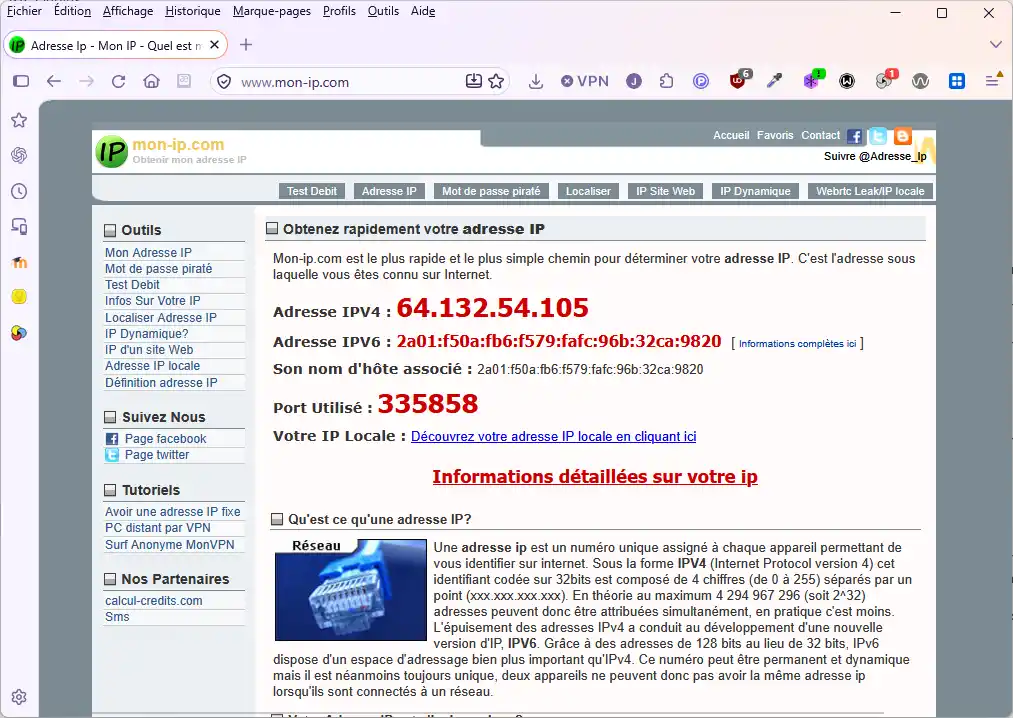Open the extensions puzzle icon
Viewport: 1013px width, 718px height.
(x=666, y=81)
